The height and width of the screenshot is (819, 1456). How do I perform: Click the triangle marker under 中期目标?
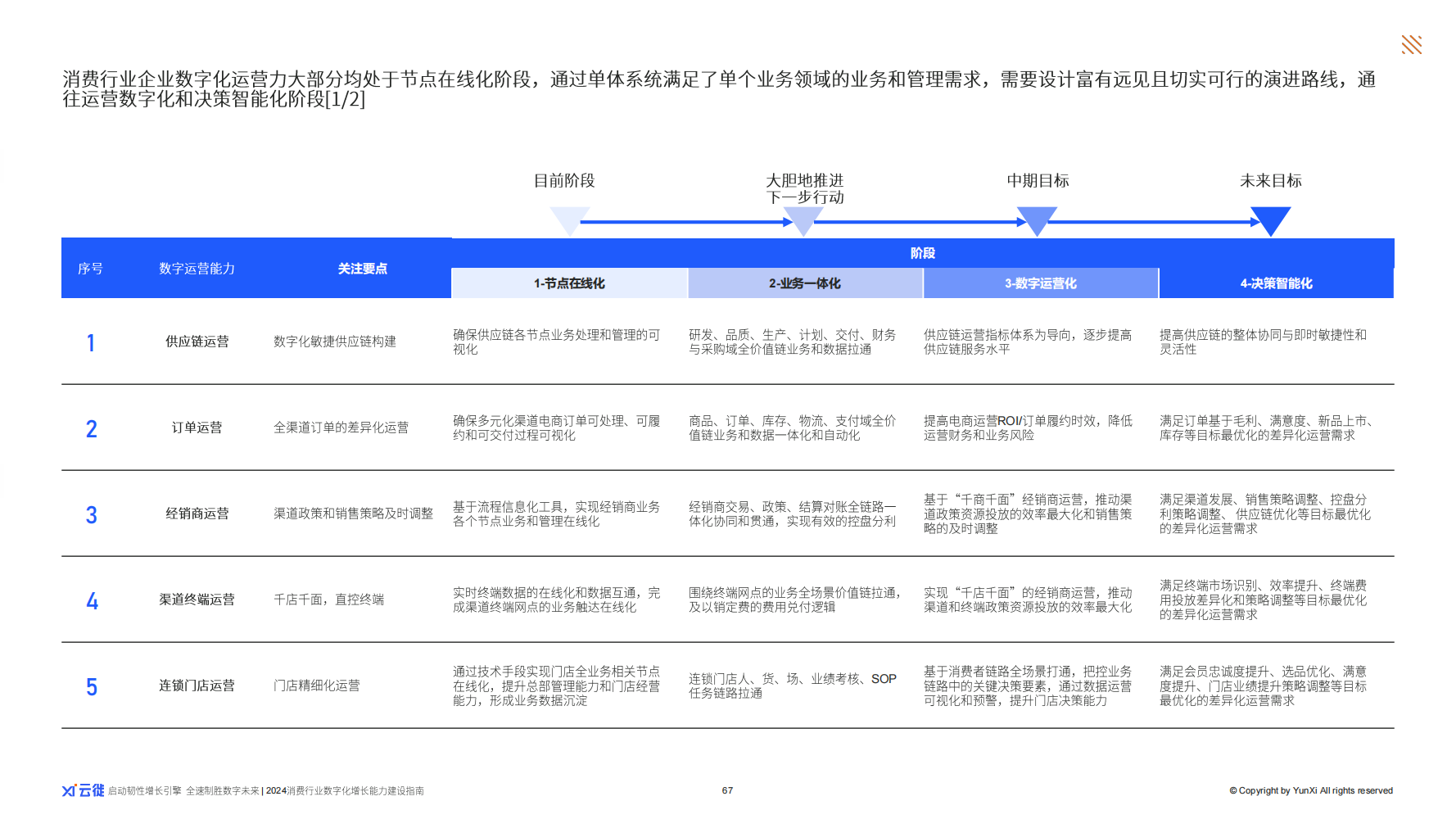click(x=1037, y=219)
